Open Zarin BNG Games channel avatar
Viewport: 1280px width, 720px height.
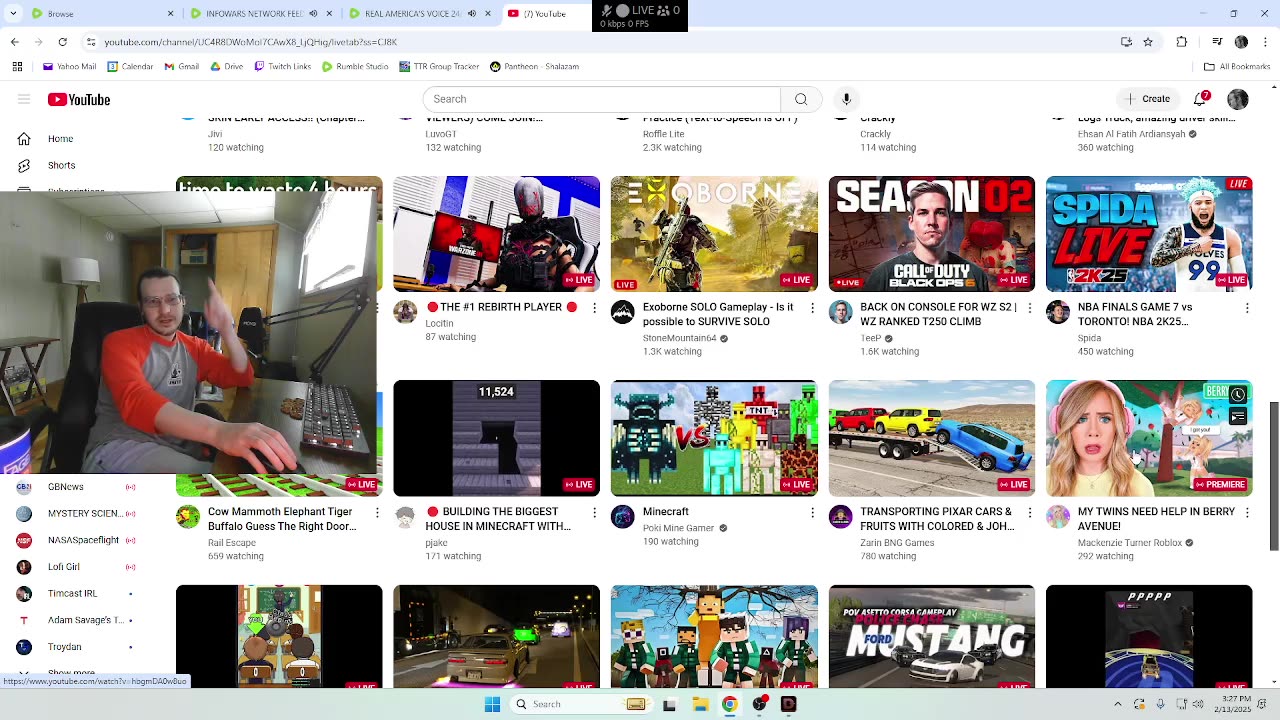pos(840,516)
